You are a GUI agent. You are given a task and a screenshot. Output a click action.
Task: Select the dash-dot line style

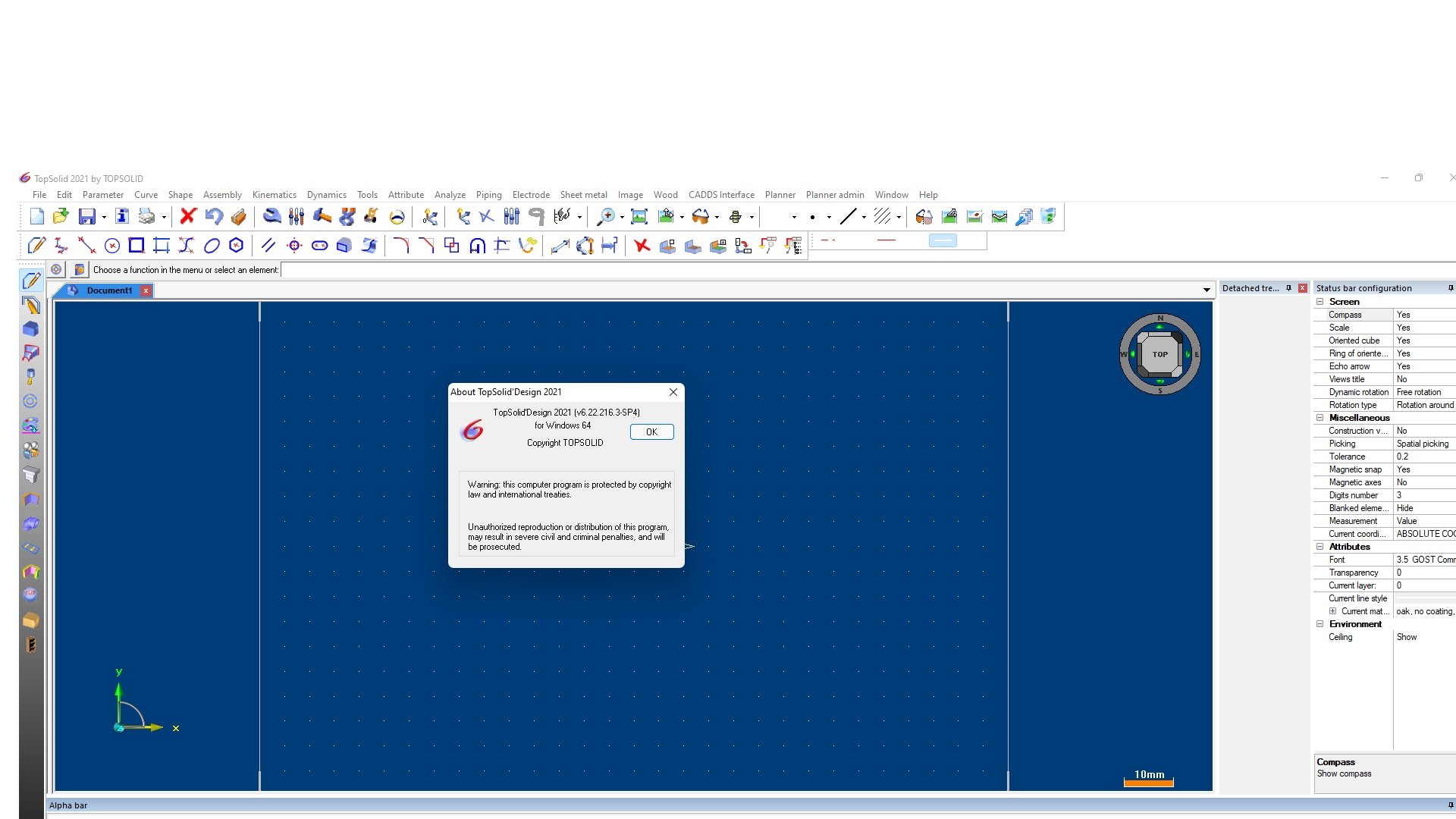tap(829, 240)
